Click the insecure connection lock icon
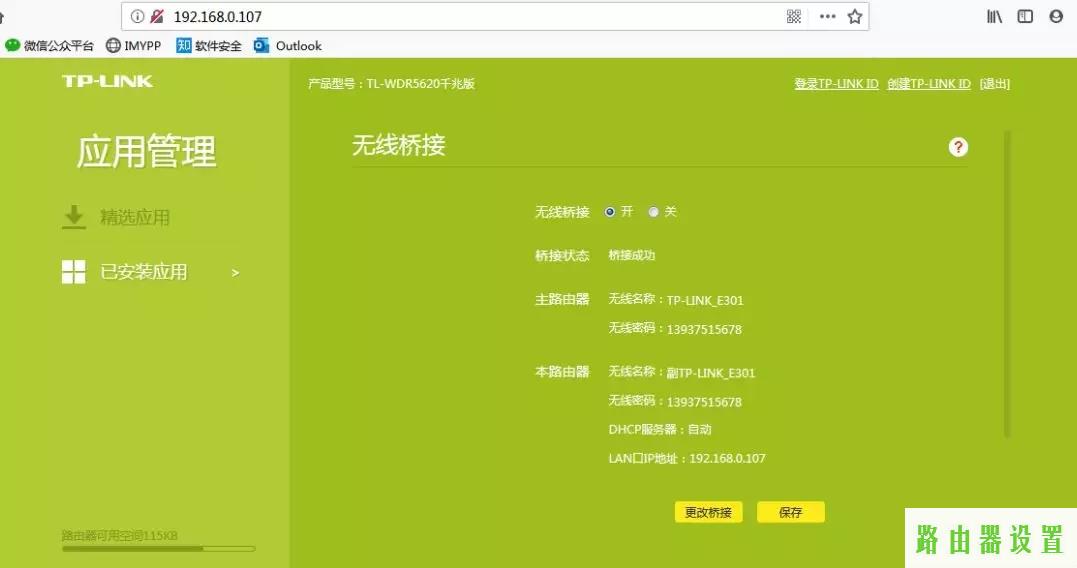The height and width of the screenshot is (568, 1077). coord(157,16)
